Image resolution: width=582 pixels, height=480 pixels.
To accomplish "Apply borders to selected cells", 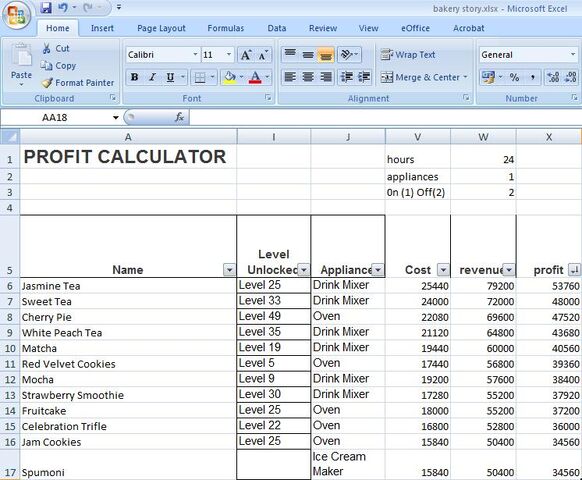I will [200, 77].
